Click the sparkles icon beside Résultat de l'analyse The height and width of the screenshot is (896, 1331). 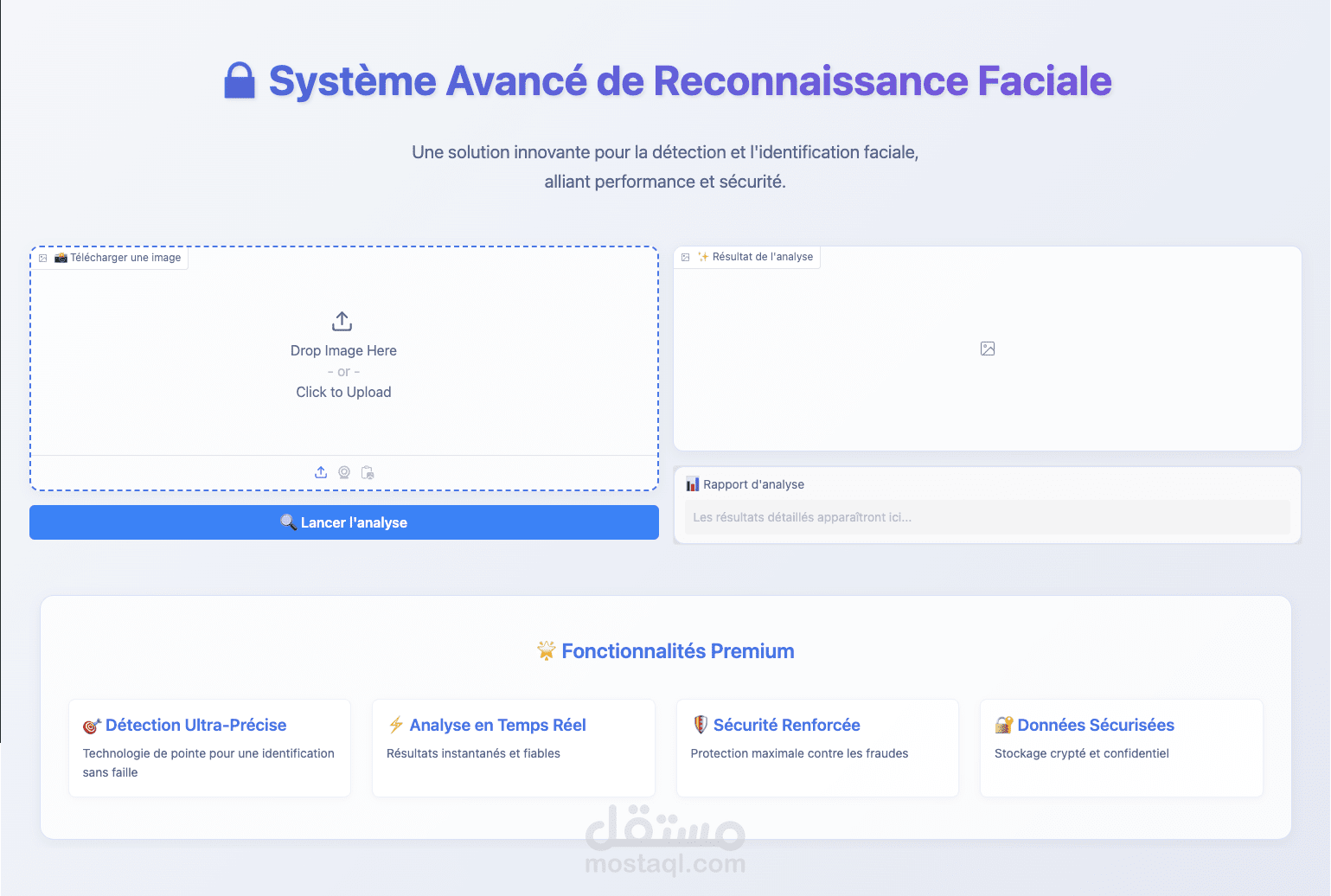tap(704, 256)
